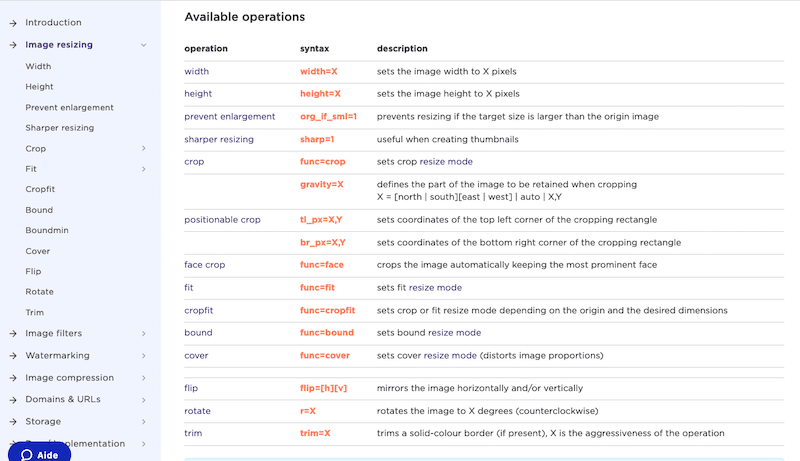
Task: Select Bound in the sidebar
Action: [39, 210]
